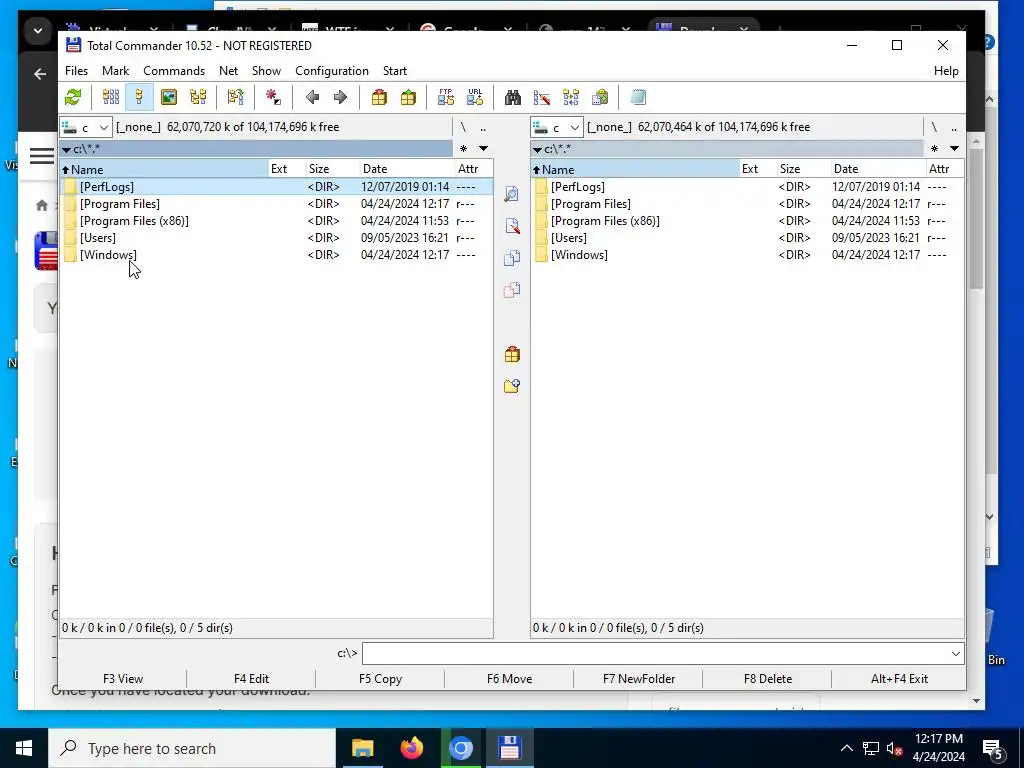This screenshot has width=1024, height=768.
Task: Click the F8 Delete button
Action: (x=768, y=679)
